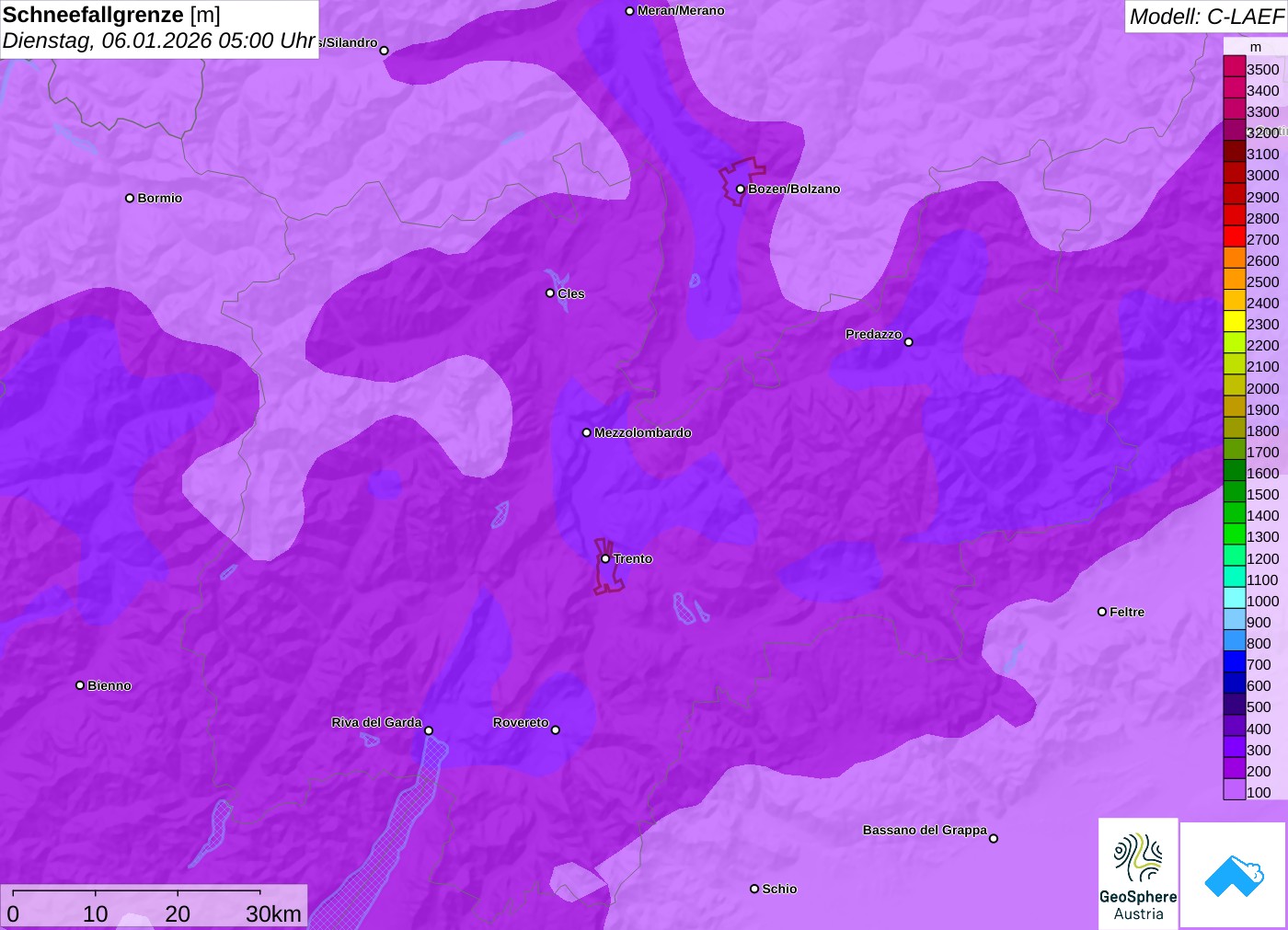Click the '10' scale bar label
Screen dimensions: 1288x930
click(x=96, y=913)
